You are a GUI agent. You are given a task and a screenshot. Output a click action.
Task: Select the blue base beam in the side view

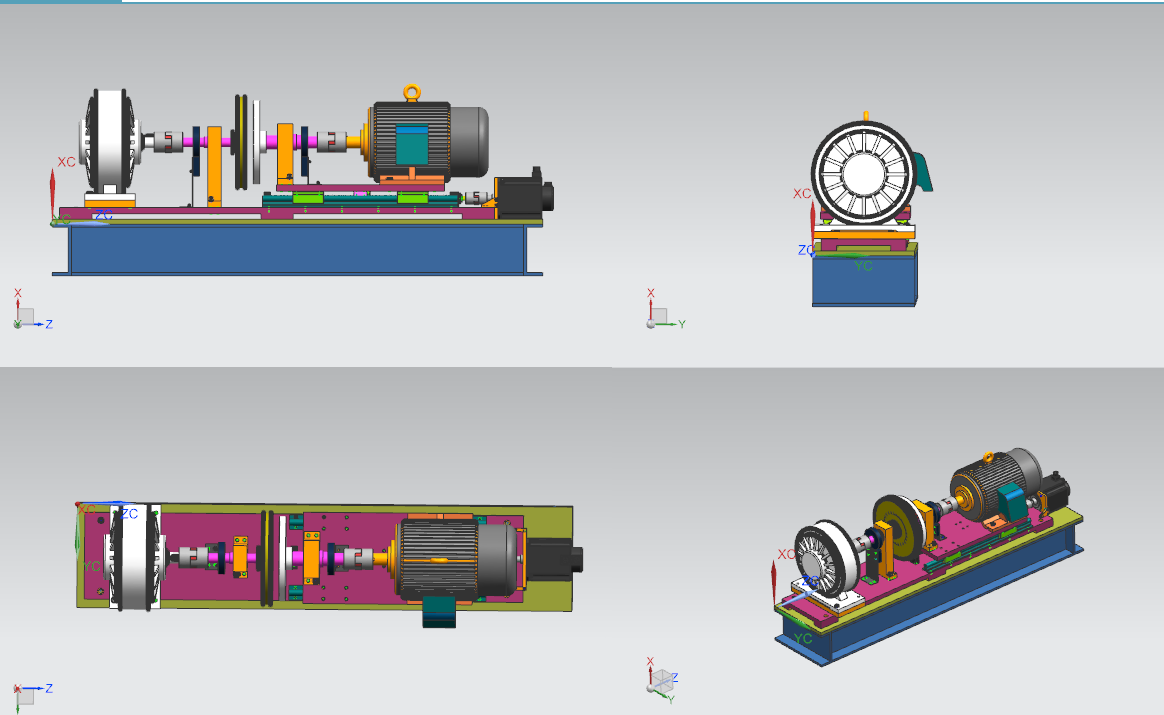297,249
